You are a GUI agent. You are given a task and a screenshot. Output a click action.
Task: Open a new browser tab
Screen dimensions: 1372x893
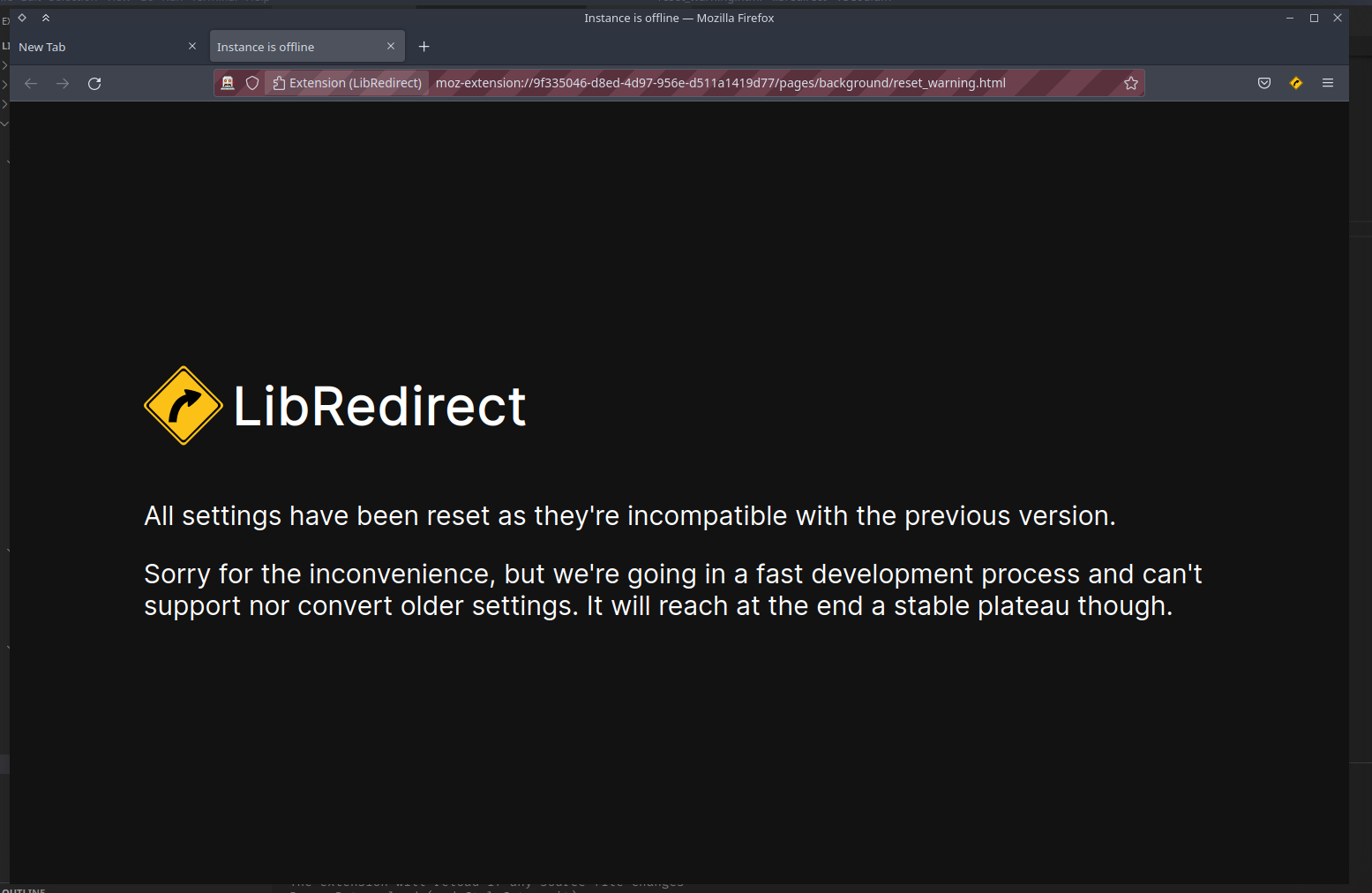click(x=424, y=46)
